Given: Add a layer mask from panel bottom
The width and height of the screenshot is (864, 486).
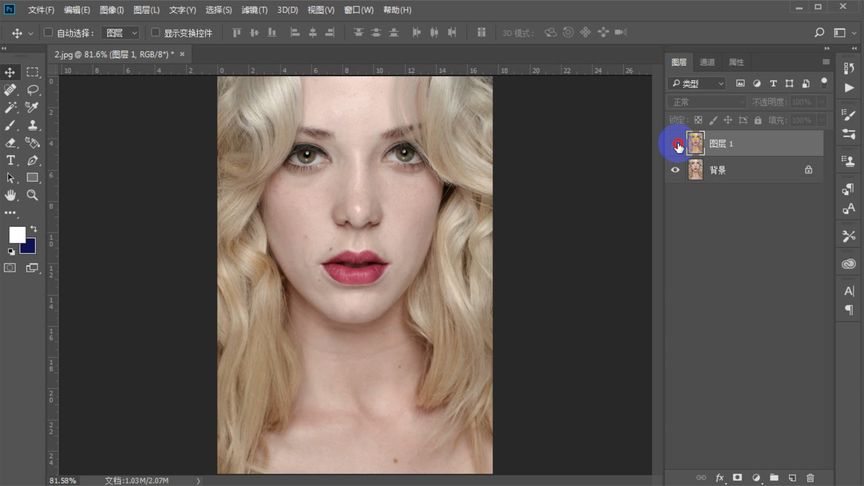Looking at the screenshot, I should point(737,478).
